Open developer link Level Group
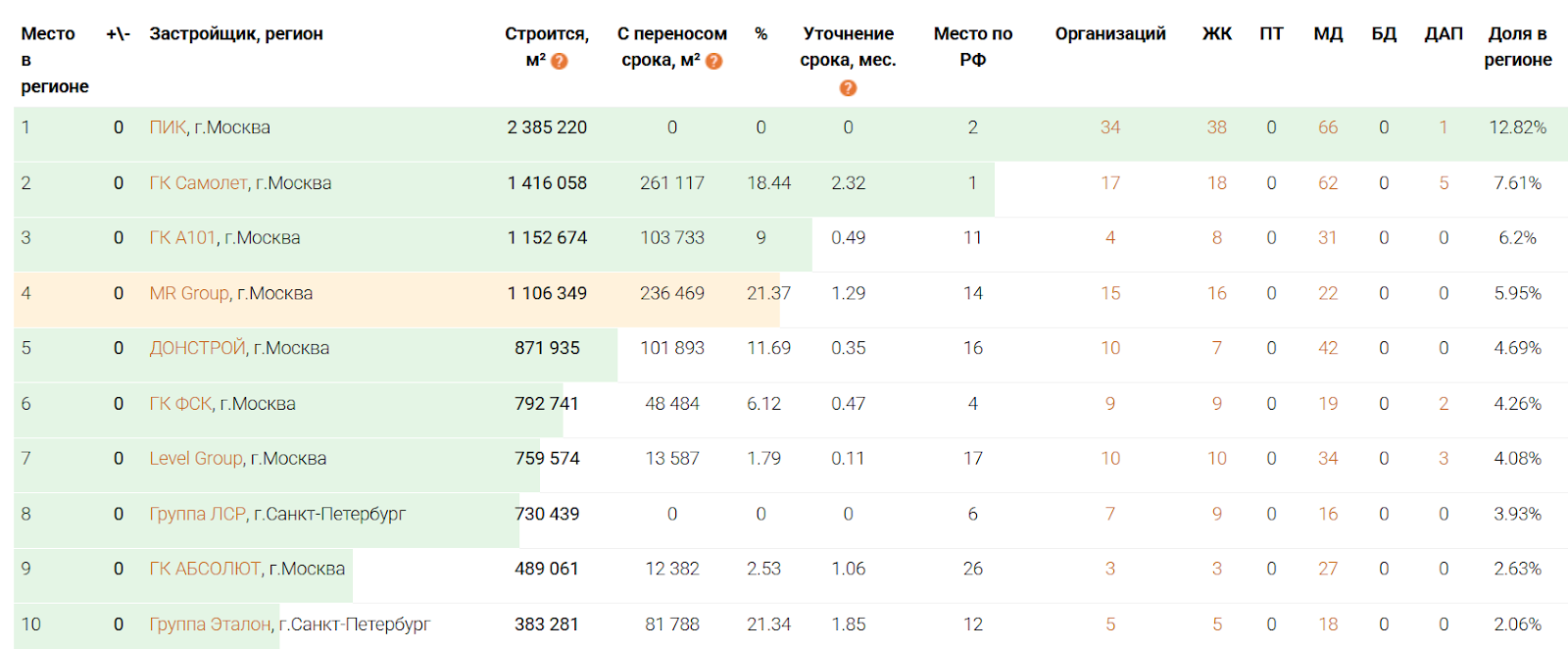Image resolution: width=1568 pixels, height=649 pixels. point(196,459)
